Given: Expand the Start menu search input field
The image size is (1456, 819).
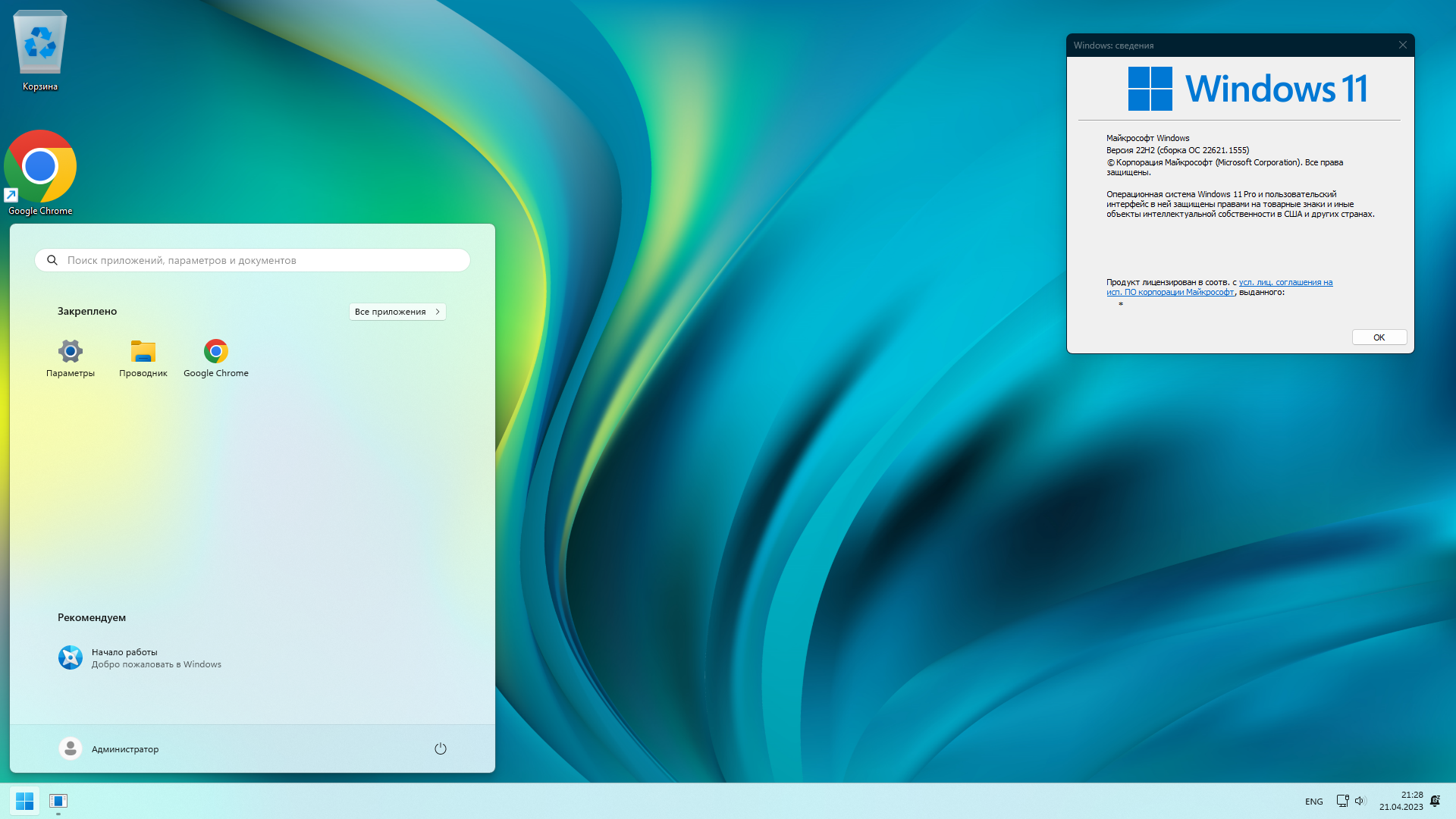Looking at the screenshot, I should (253, 260).
